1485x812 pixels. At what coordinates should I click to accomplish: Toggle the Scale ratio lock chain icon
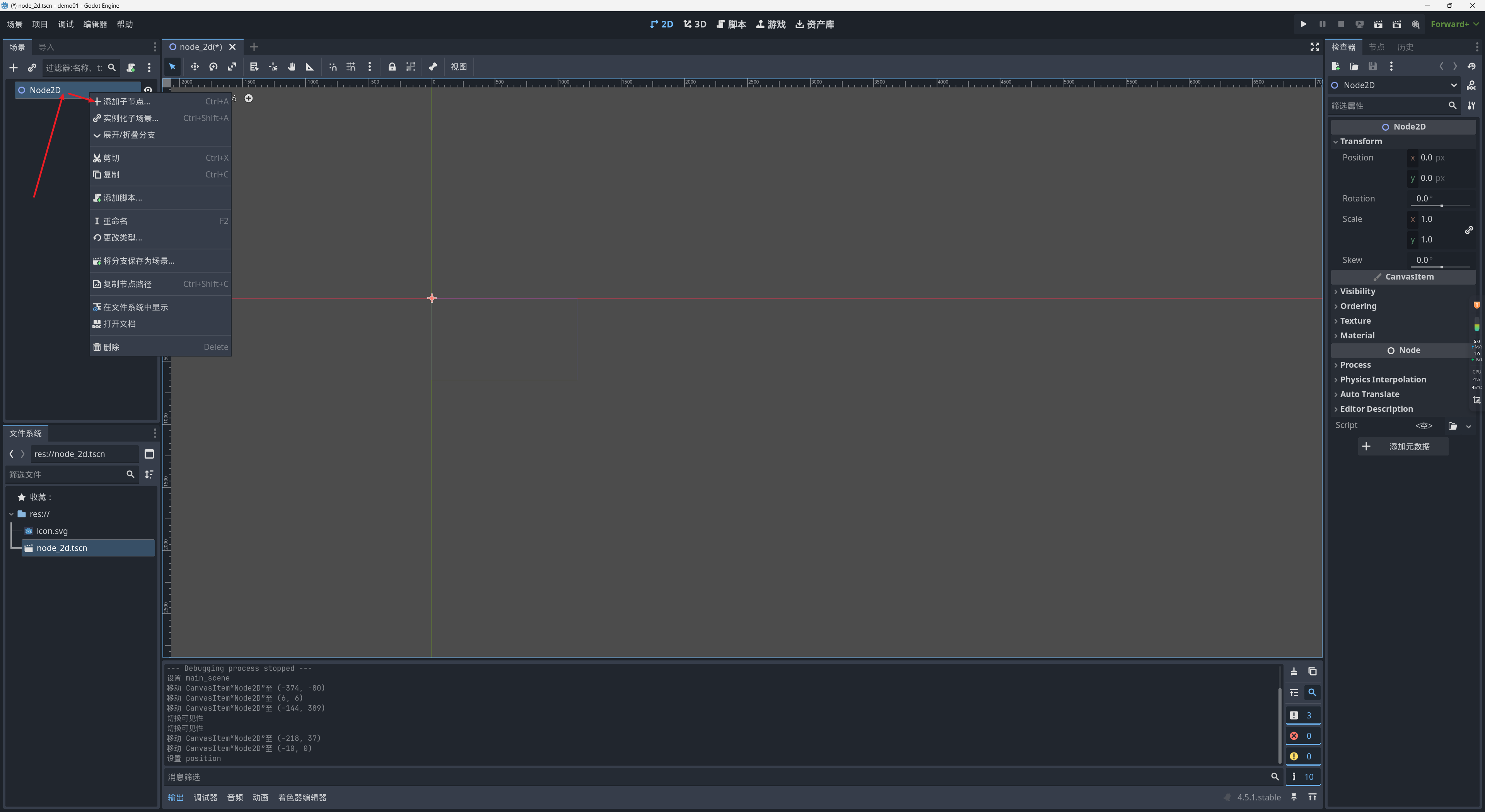[x=1469, y=230]
